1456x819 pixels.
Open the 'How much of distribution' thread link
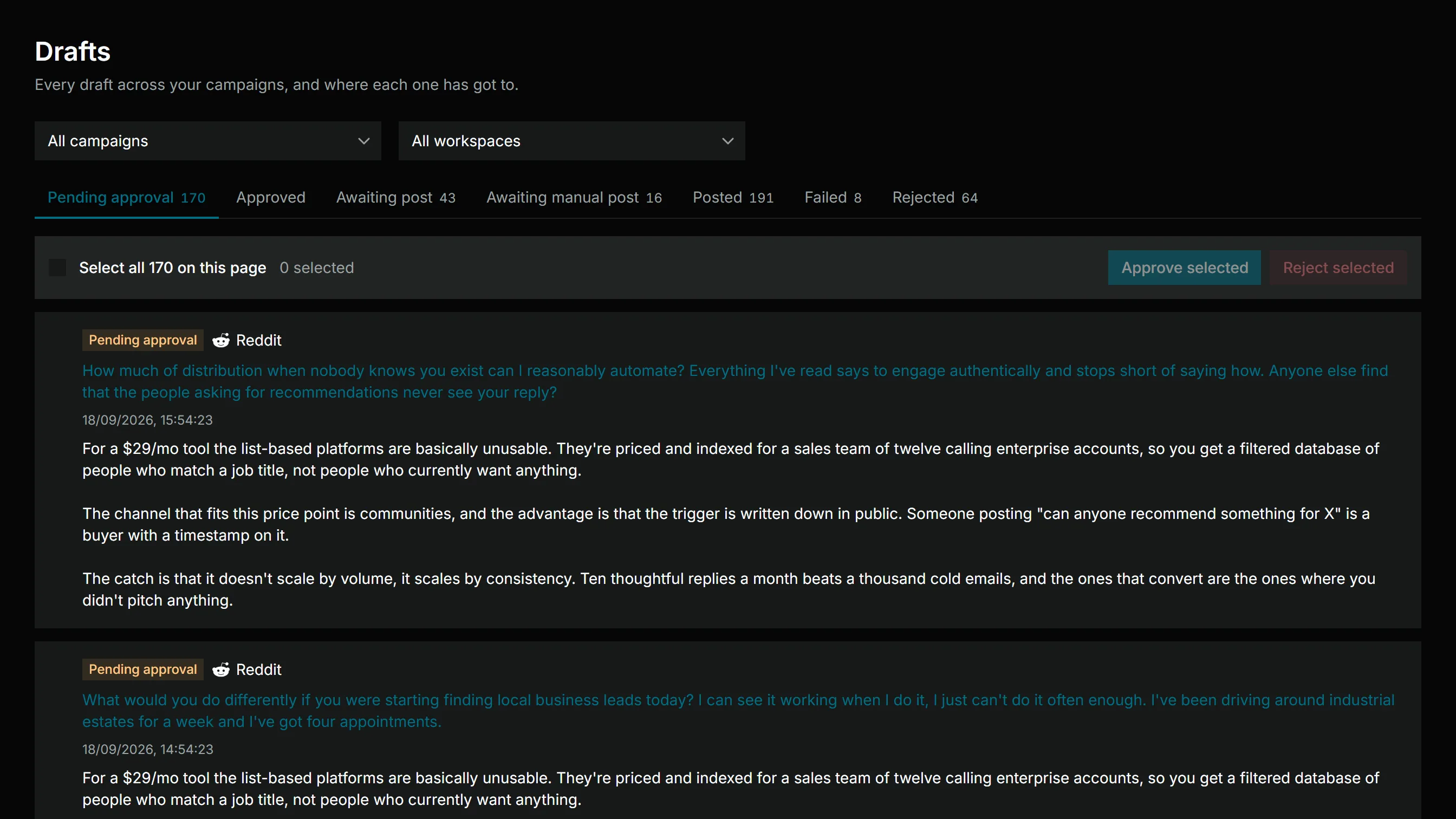pyautogui.click(x=735, y=381)
